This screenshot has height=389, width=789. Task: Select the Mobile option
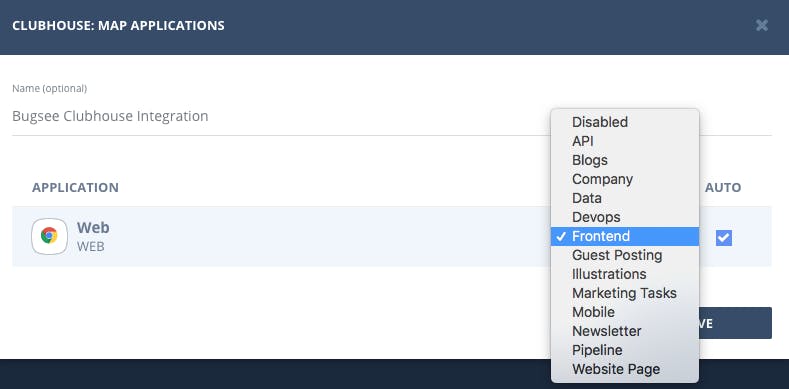(x=625, y=312)
